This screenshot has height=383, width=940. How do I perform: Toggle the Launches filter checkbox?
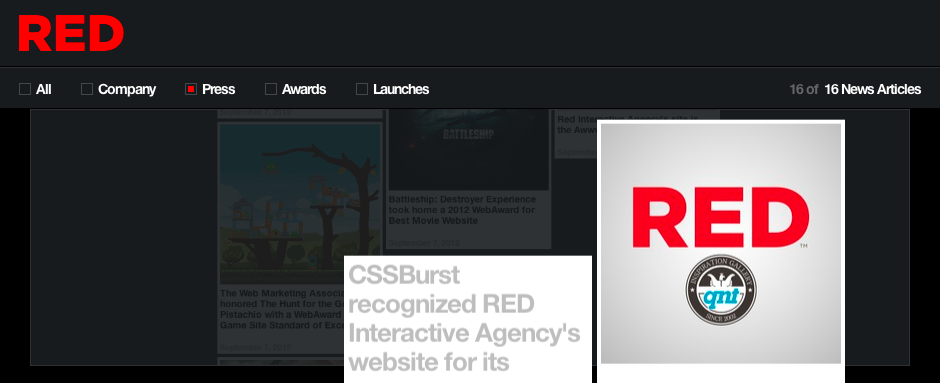click(361, 89)
